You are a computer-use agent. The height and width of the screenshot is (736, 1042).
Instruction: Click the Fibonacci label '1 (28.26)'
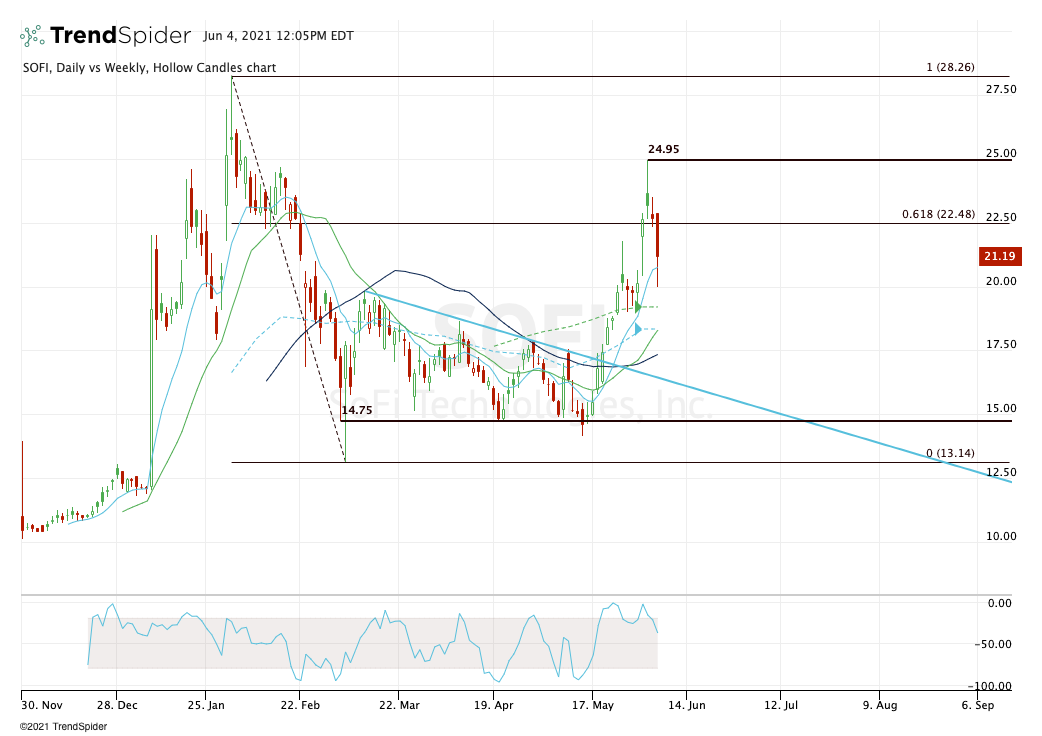950,67
